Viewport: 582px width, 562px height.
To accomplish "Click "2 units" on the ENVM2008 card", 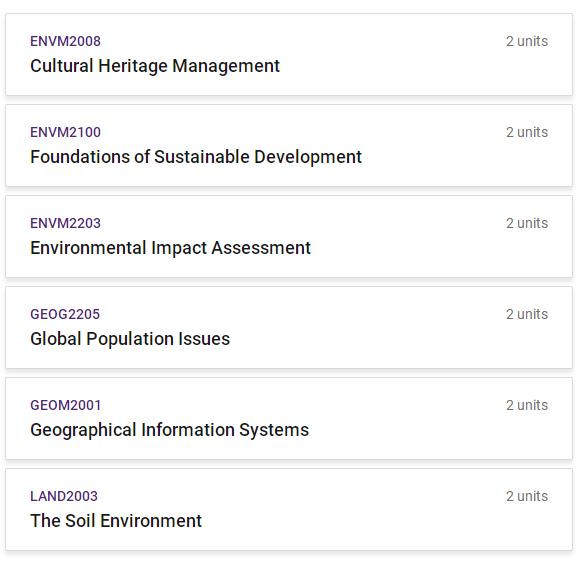I will tap(527, 41).
